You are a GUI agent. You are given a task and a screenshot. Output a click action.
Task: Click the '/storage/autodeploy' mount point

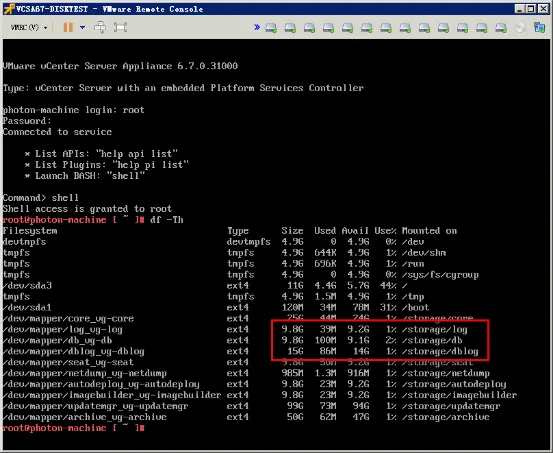click(x=454, y=384)
